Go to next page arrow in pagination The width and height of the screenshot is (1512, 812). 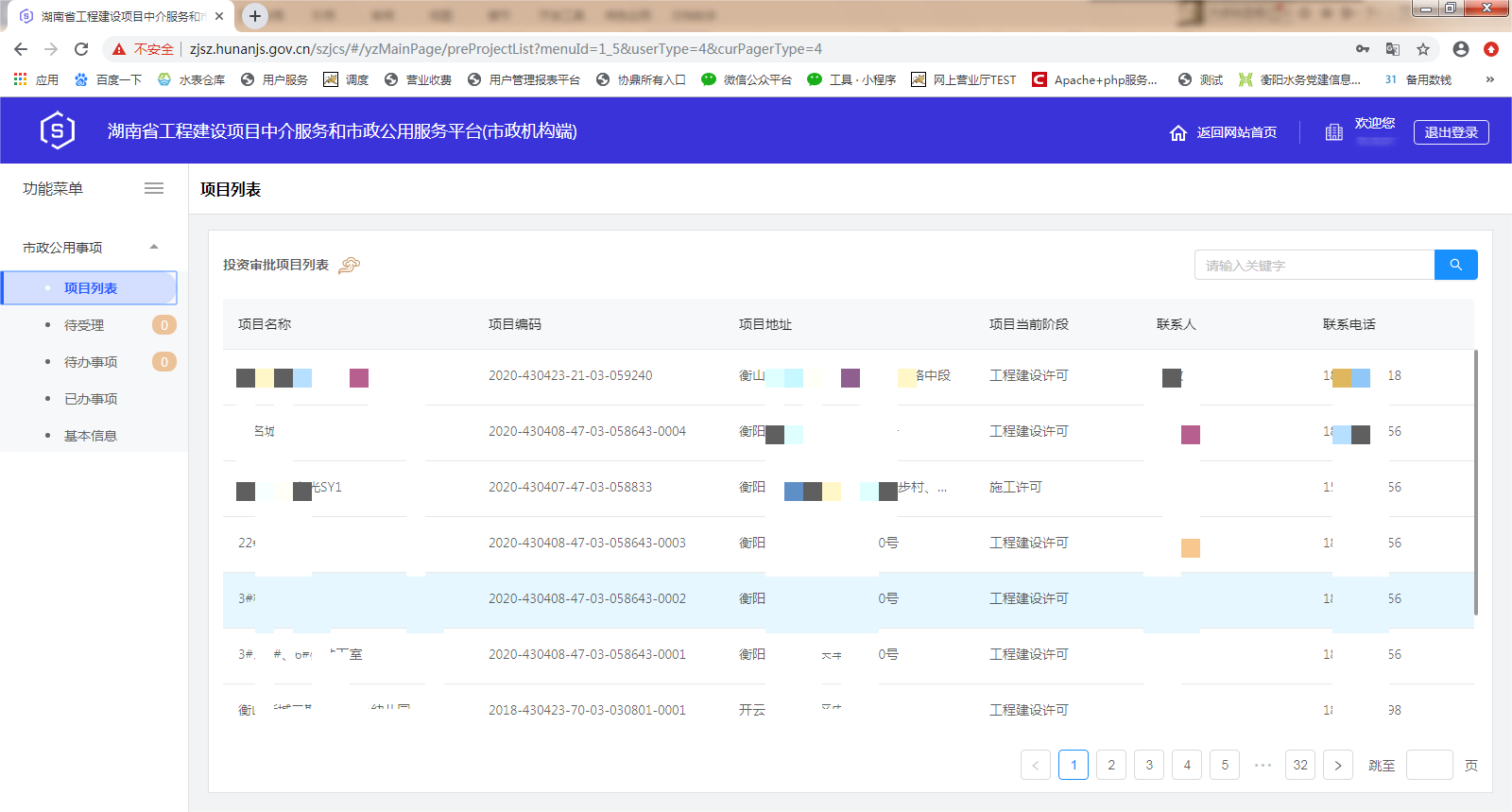pos(1338,765)
